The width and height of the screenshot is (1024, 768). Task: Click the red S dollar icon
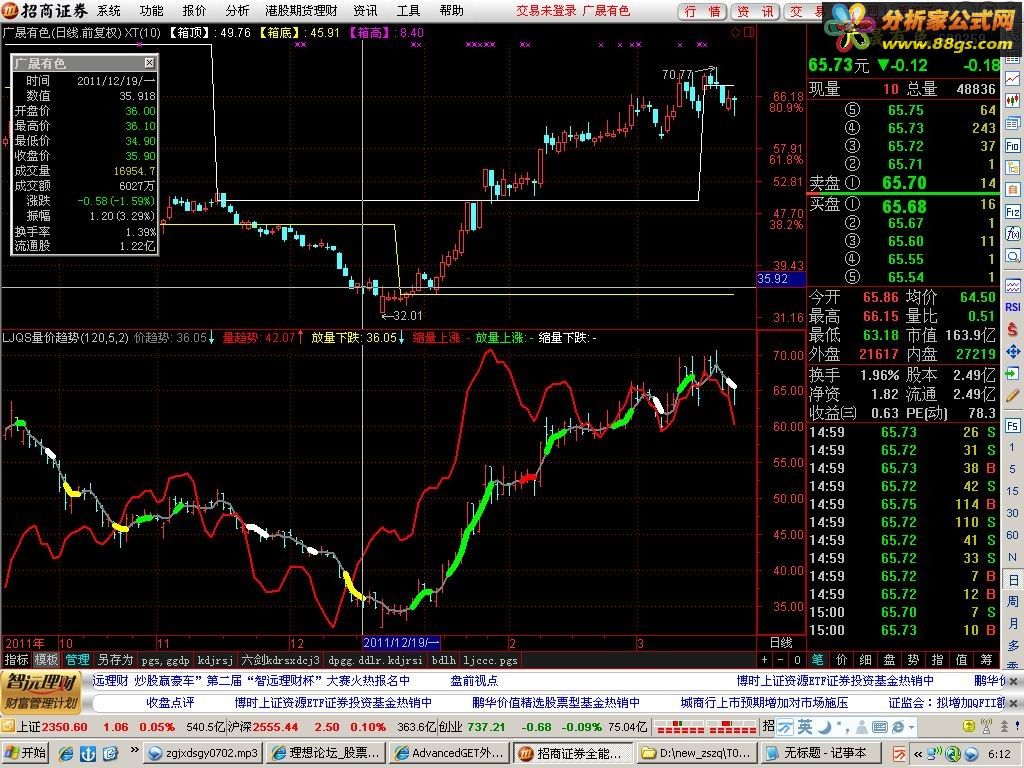[1012, 330]
